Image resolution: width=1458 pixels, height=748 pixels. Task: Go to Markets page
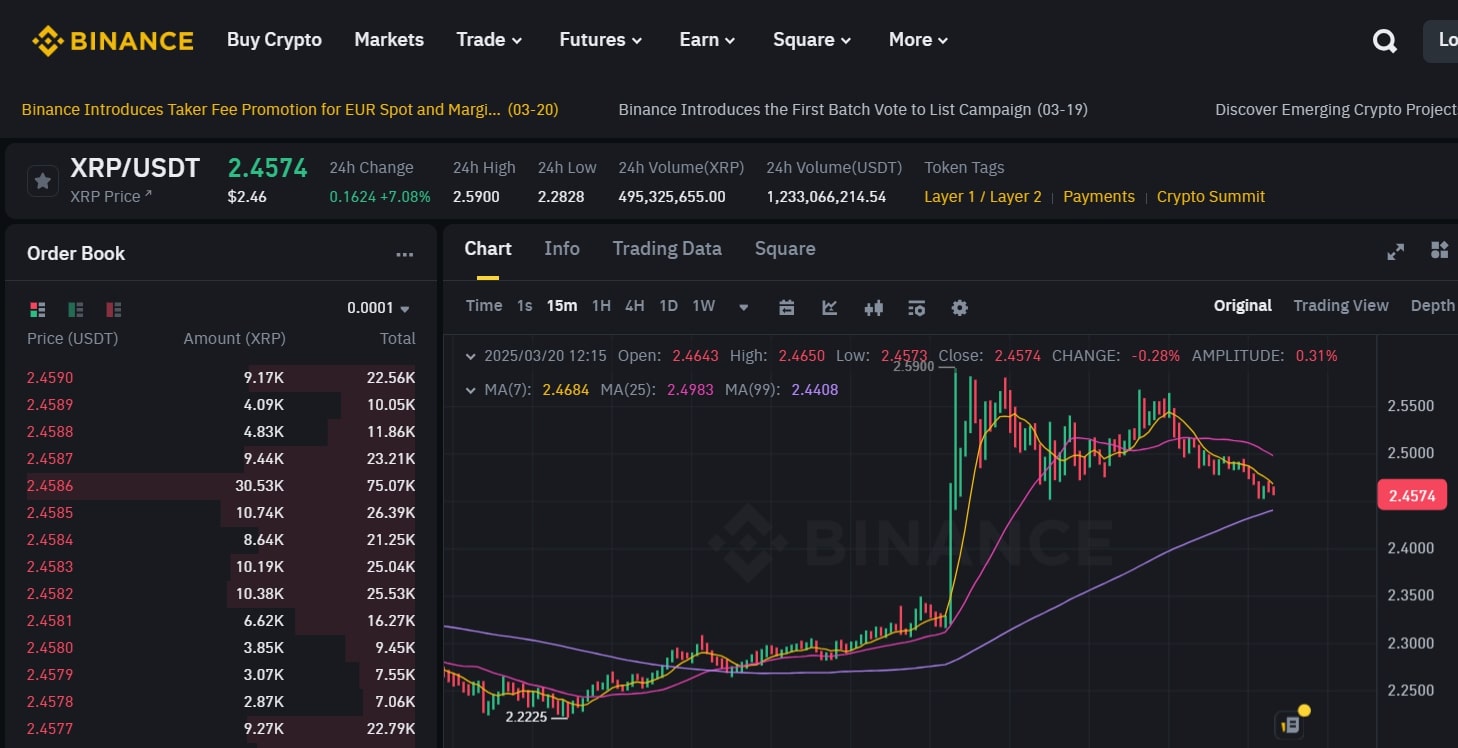389,40
